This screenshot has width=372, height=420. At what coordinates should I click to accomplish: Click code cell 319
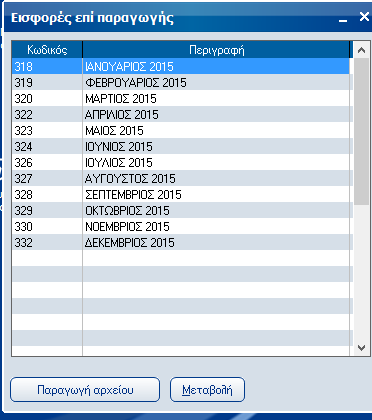click(47, 83)
